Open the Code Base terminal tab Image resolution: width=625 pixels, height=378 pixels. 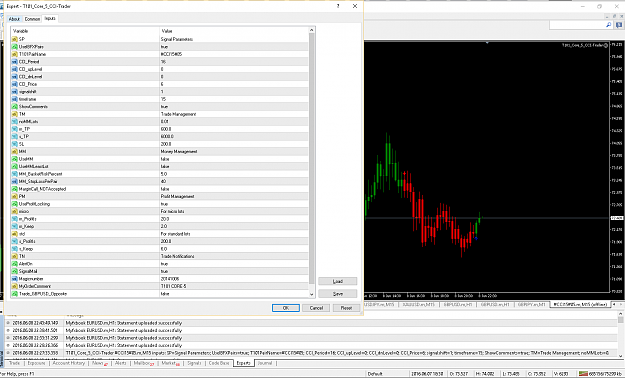[219, 363]
